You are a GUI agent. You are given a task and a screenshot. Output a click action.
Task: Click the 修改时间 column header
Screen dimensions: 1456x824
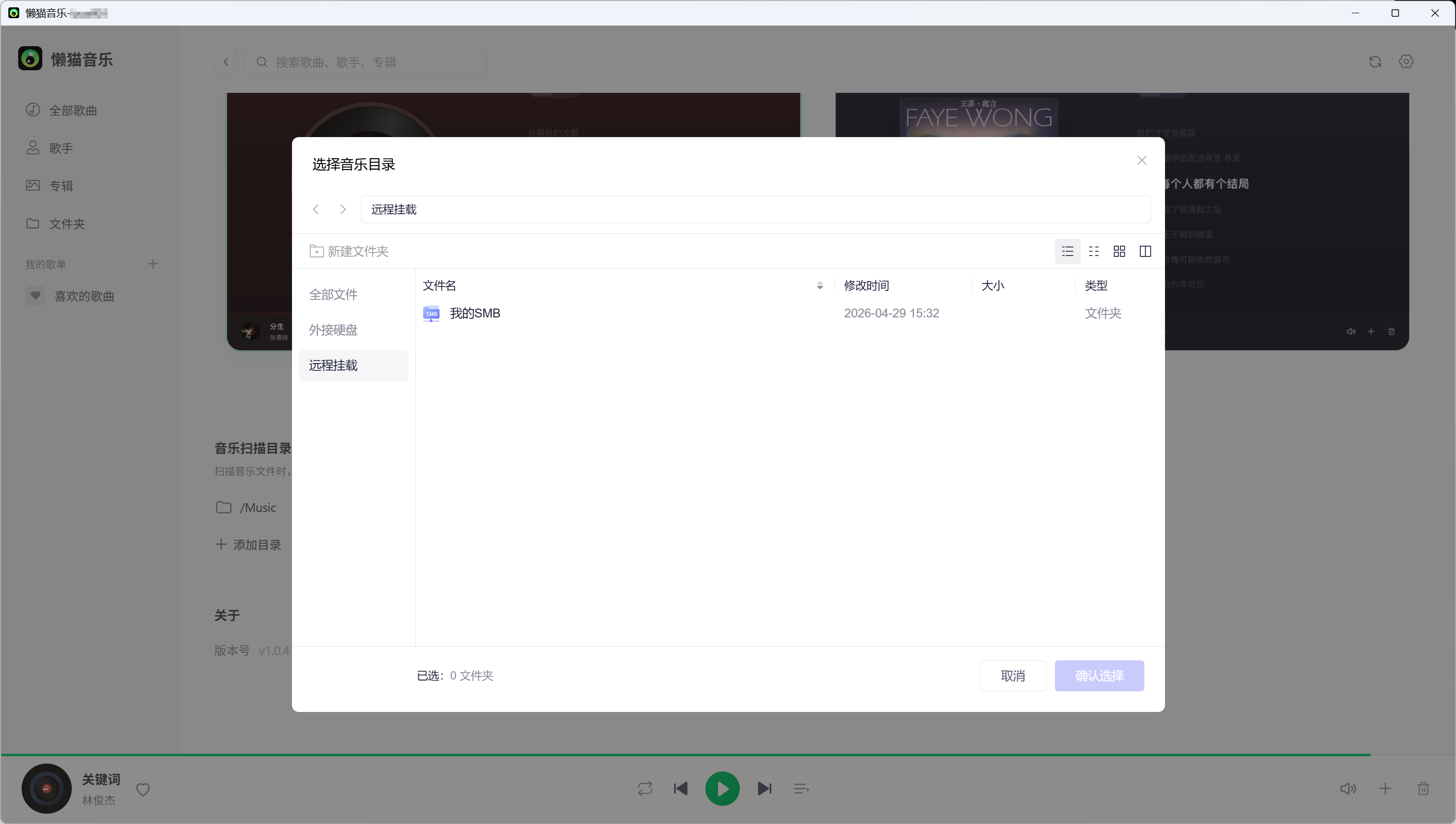[867, 286]
